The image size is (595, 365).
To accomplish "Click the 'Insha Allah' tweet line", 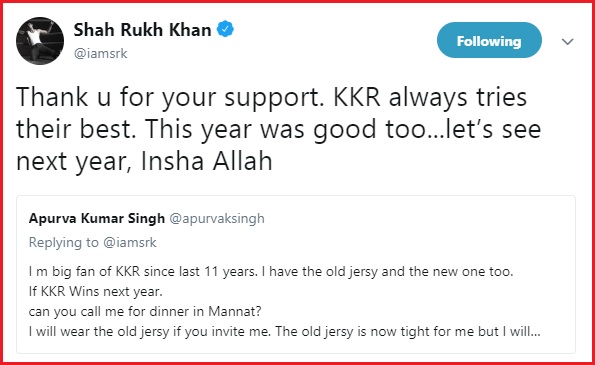I will pos(144,161).
